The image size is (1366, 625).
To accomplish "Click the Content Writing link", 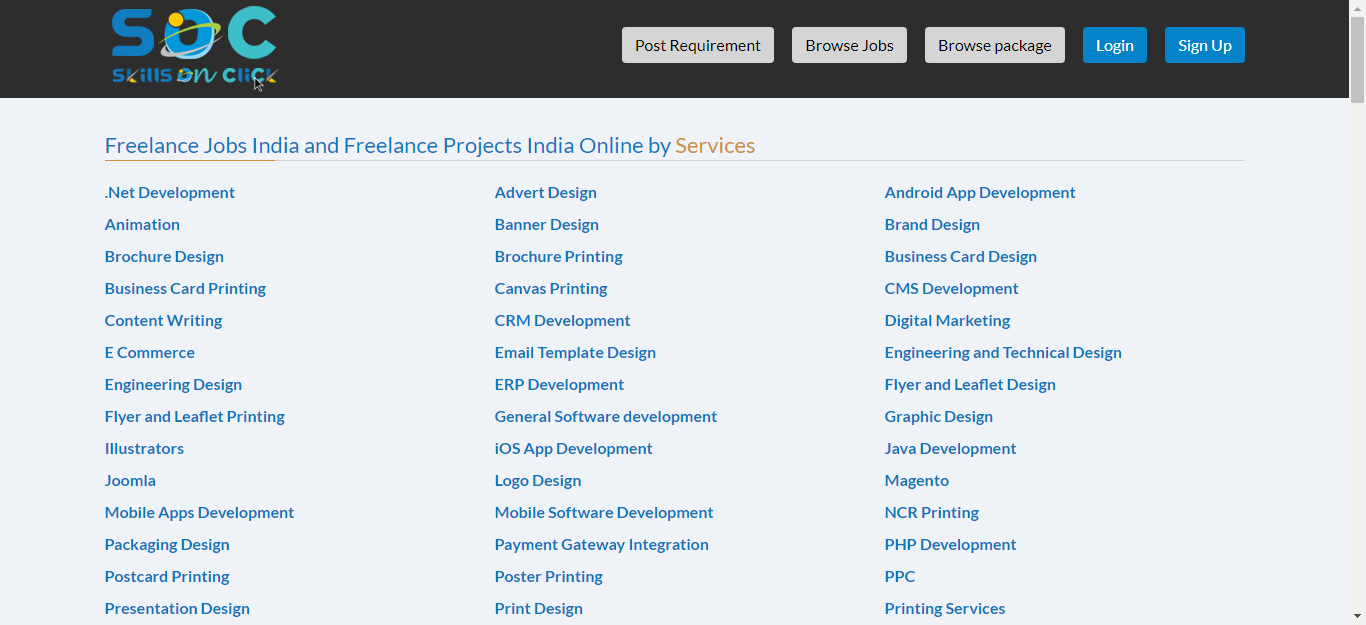I will pos(163,320).
